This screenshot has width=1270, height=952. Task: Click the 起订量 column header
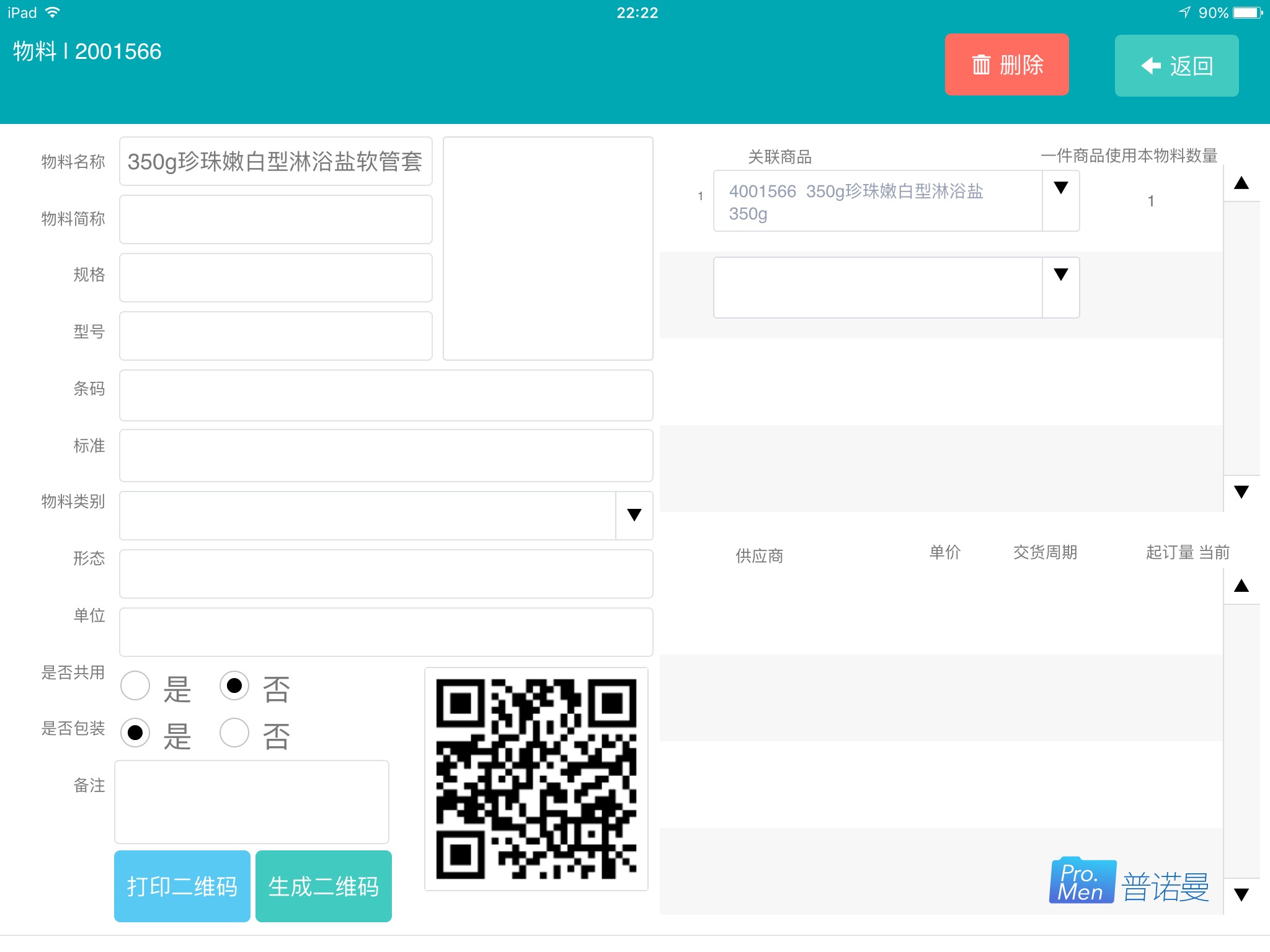point(1170,552)
